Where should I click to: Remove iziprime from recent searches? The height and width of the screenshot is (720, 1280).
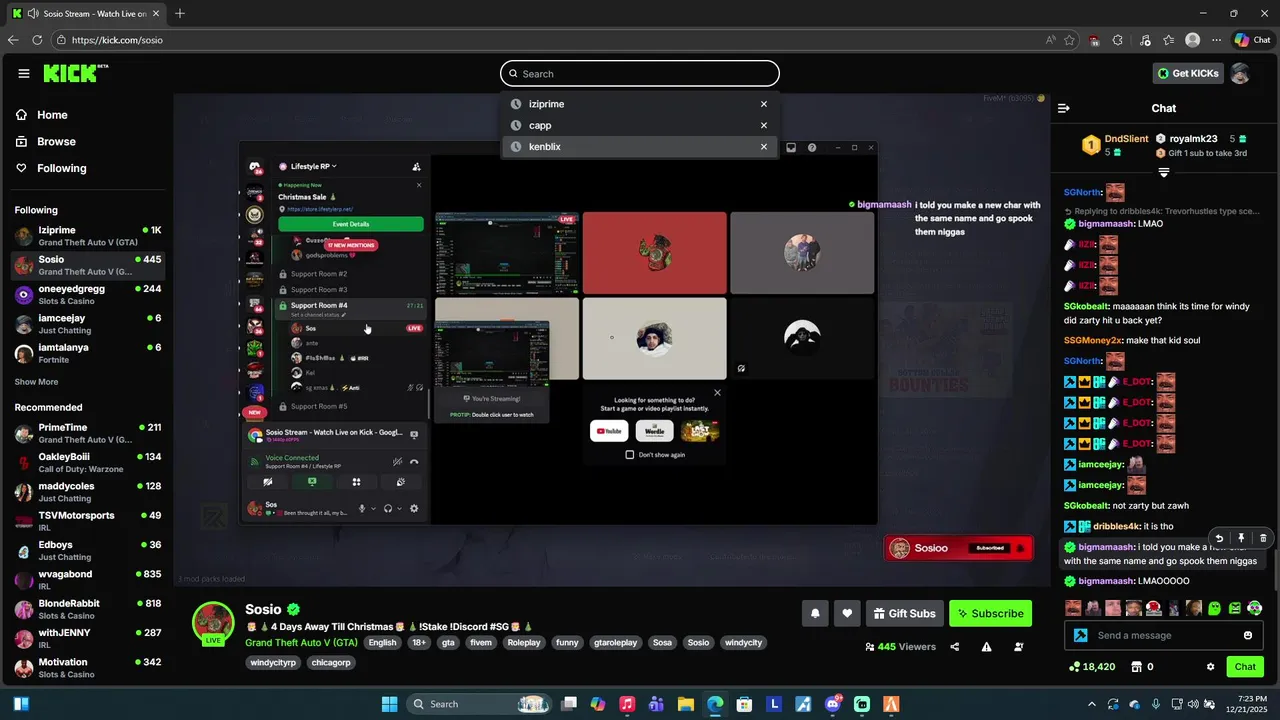[x=764, y=104]
